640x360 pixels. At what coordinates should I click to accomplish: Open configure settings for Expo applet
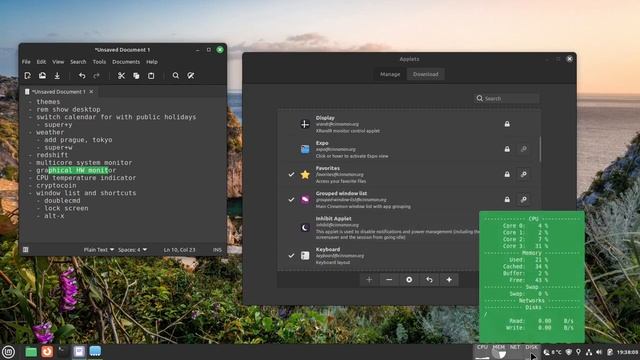pyautogui.click(x=523, y=149)
